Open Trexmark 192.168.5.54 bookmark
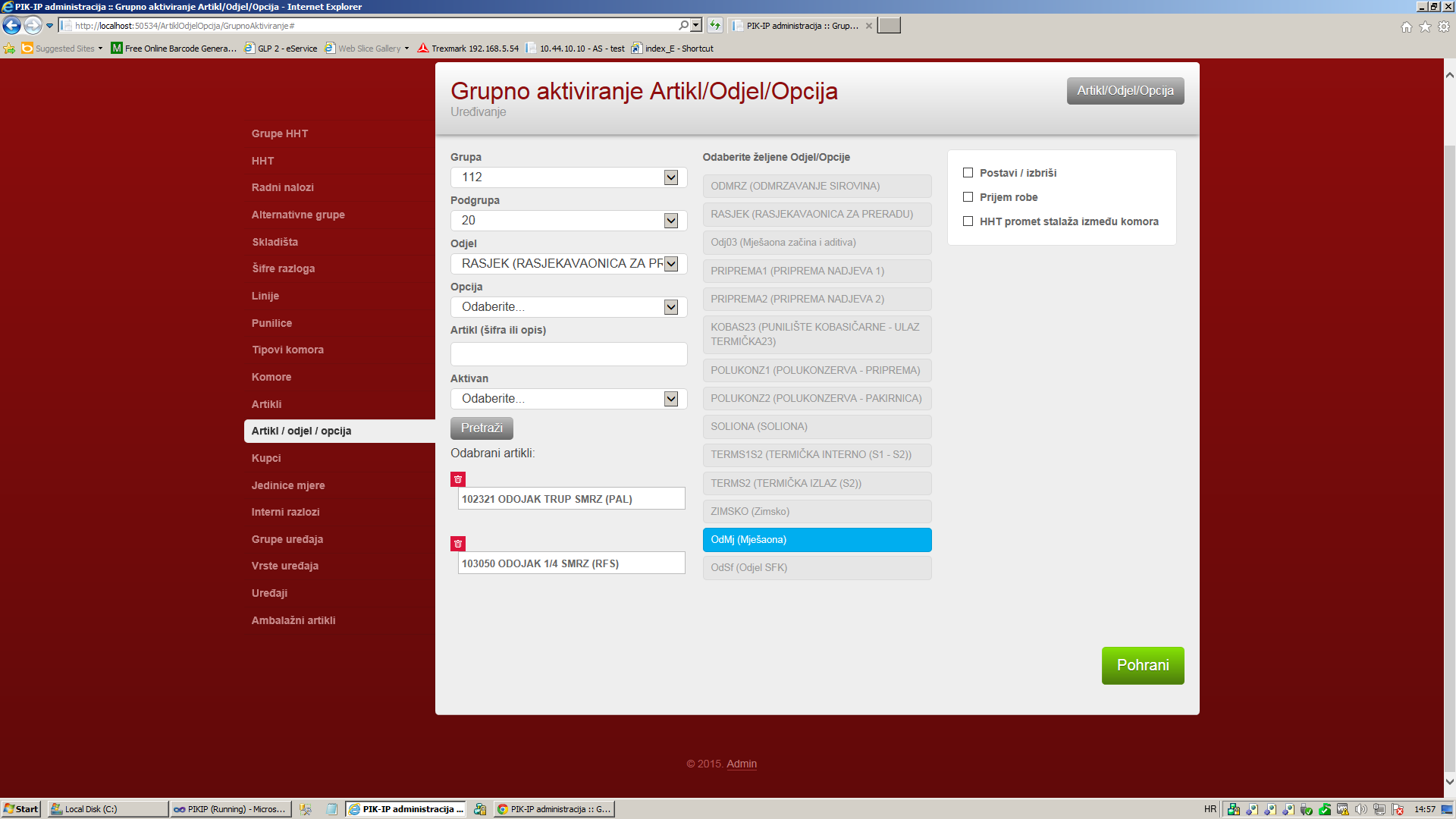The height and width of the screenshot is (819, 1456). (x=469, y=49)
